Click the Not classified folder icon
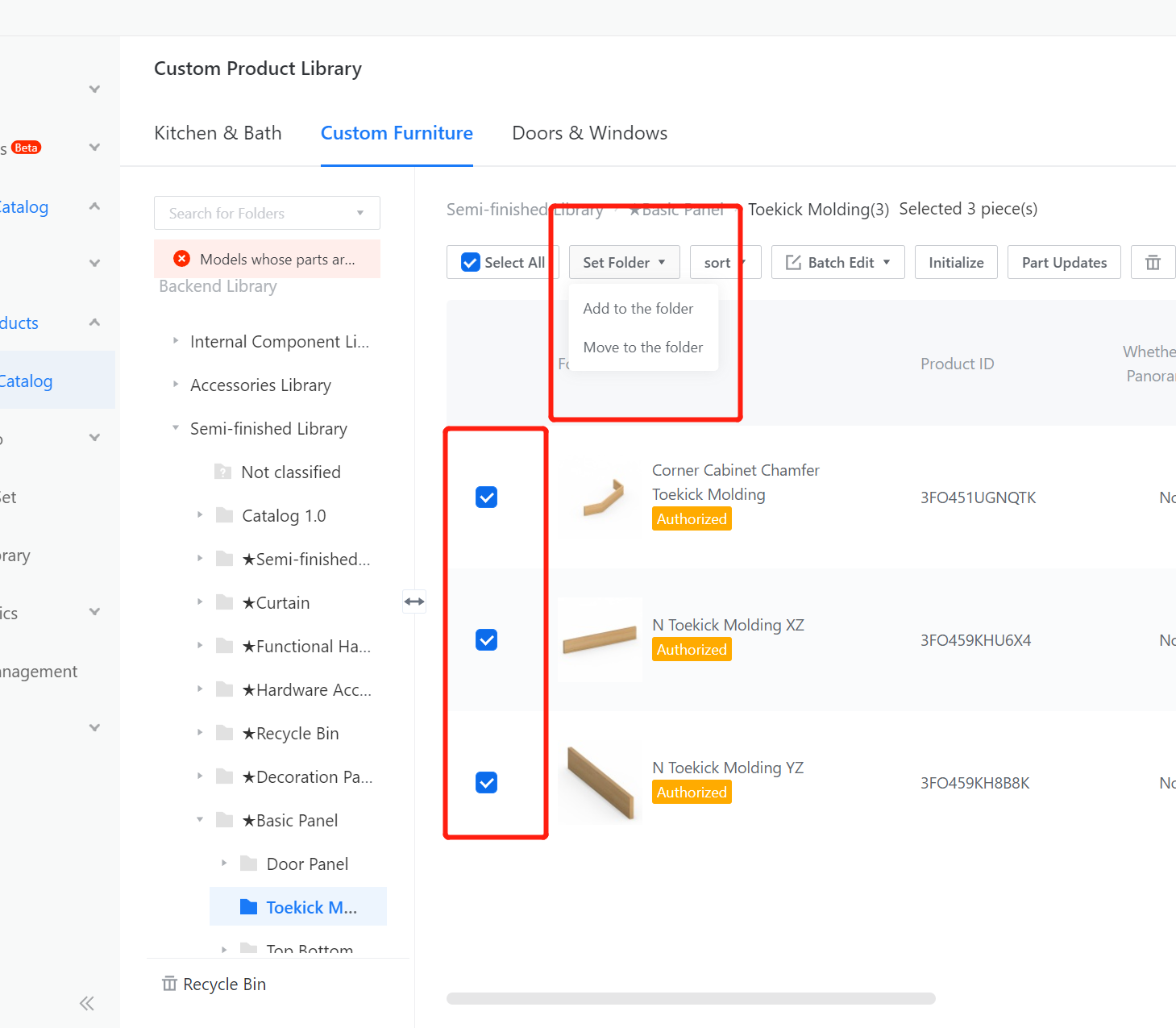The height and width of the screenshot is (1028, 1176). coord(223,472)
